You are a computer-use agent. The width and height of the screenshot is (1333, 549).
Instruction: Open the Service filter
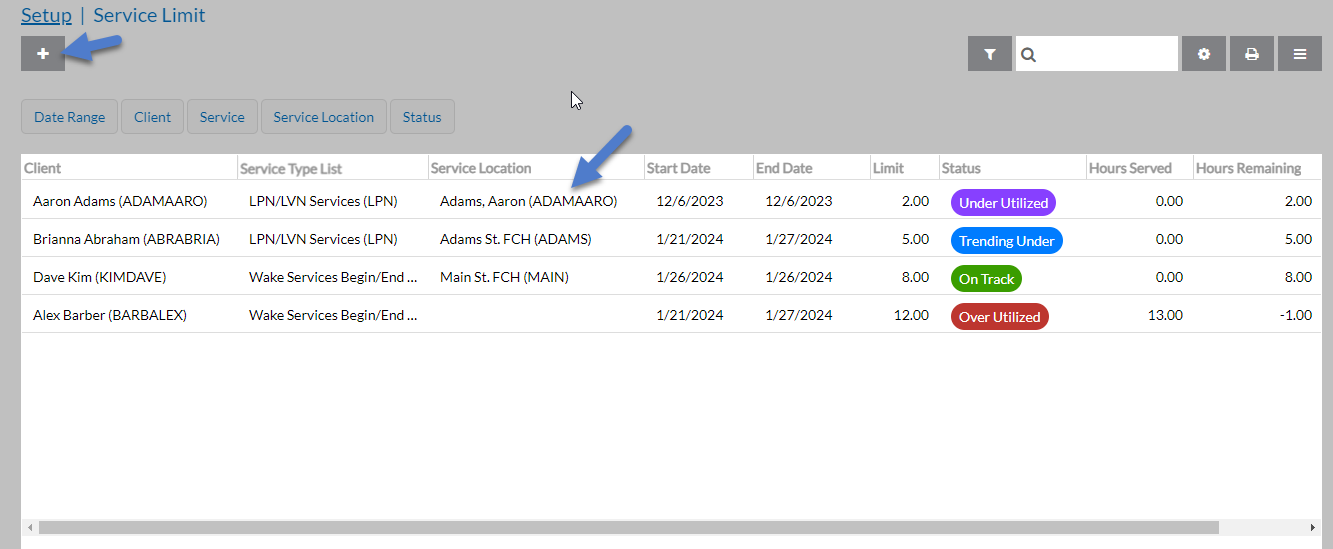point(222,117)
